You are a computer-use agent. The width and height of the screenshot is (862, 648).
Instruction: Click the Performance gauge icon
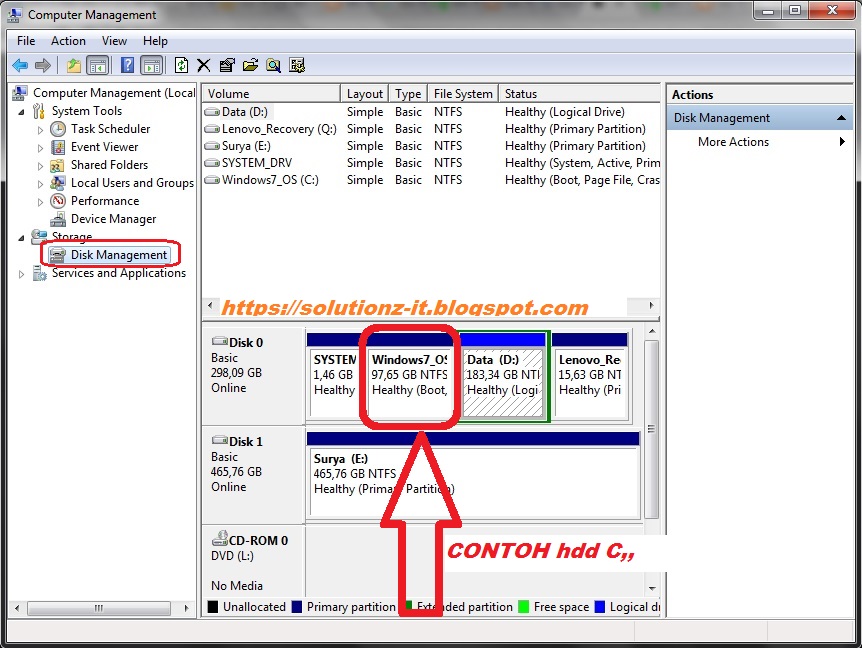tap(58, 201)
